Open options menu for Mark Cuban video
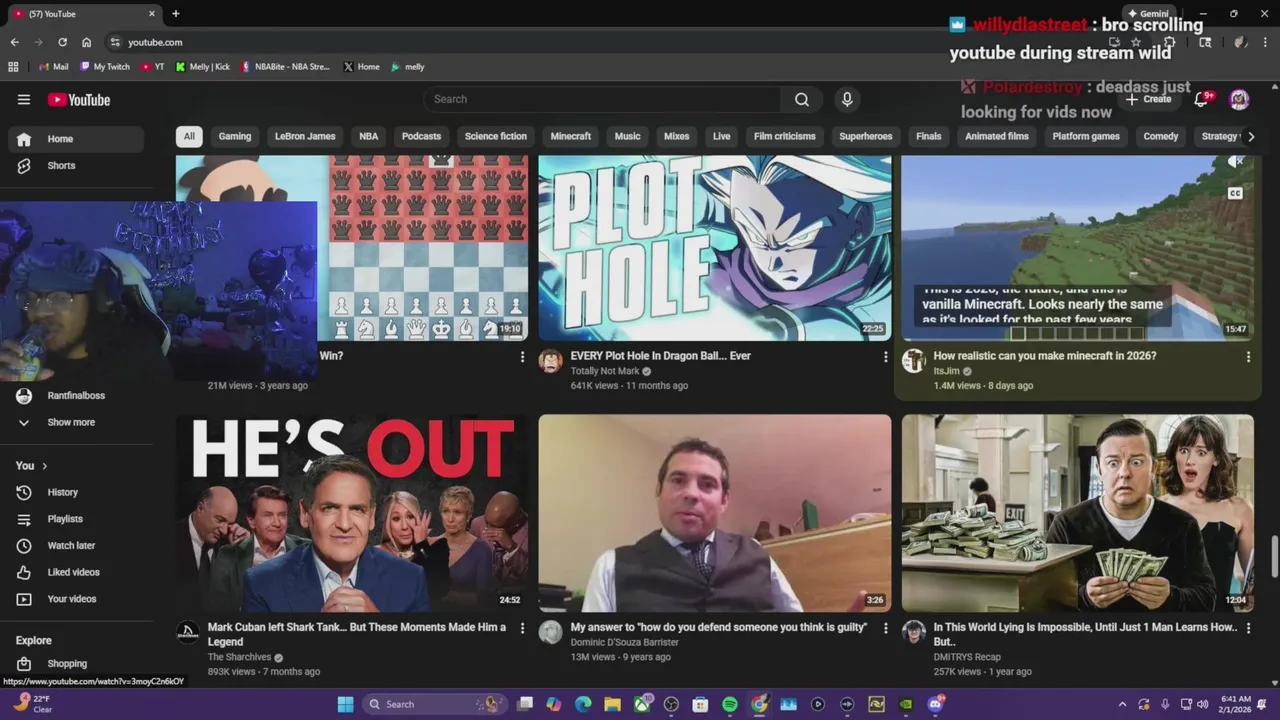1280x720 pixels. click(x=522, y=628)
